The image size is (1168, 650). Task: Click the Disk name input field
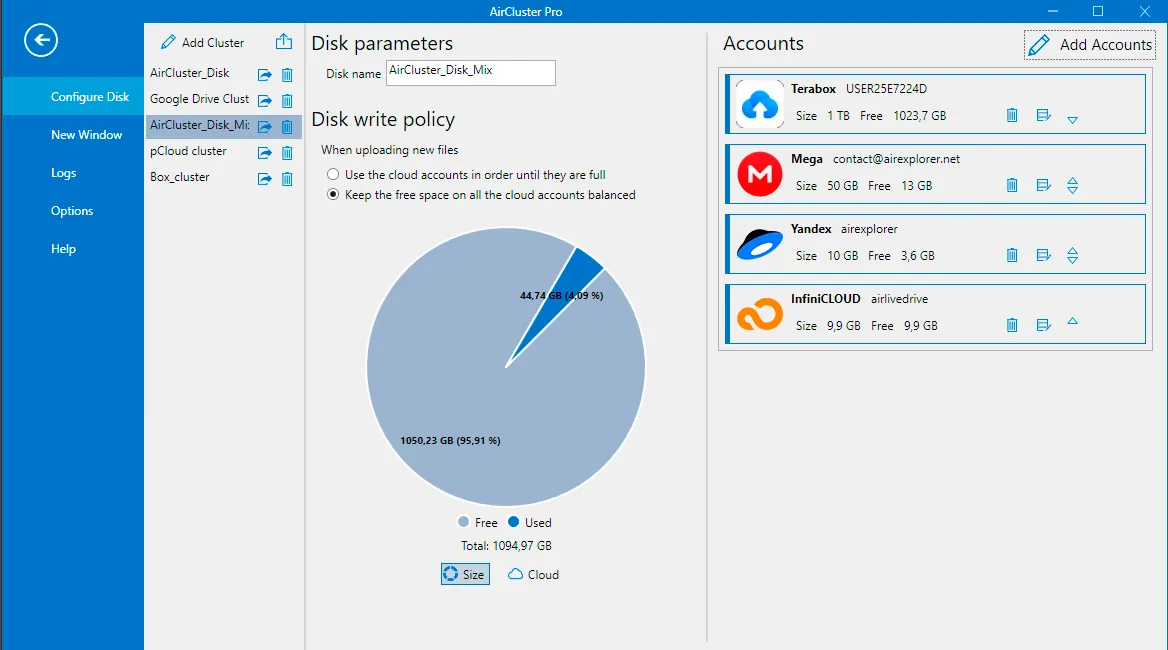point(471,72)
